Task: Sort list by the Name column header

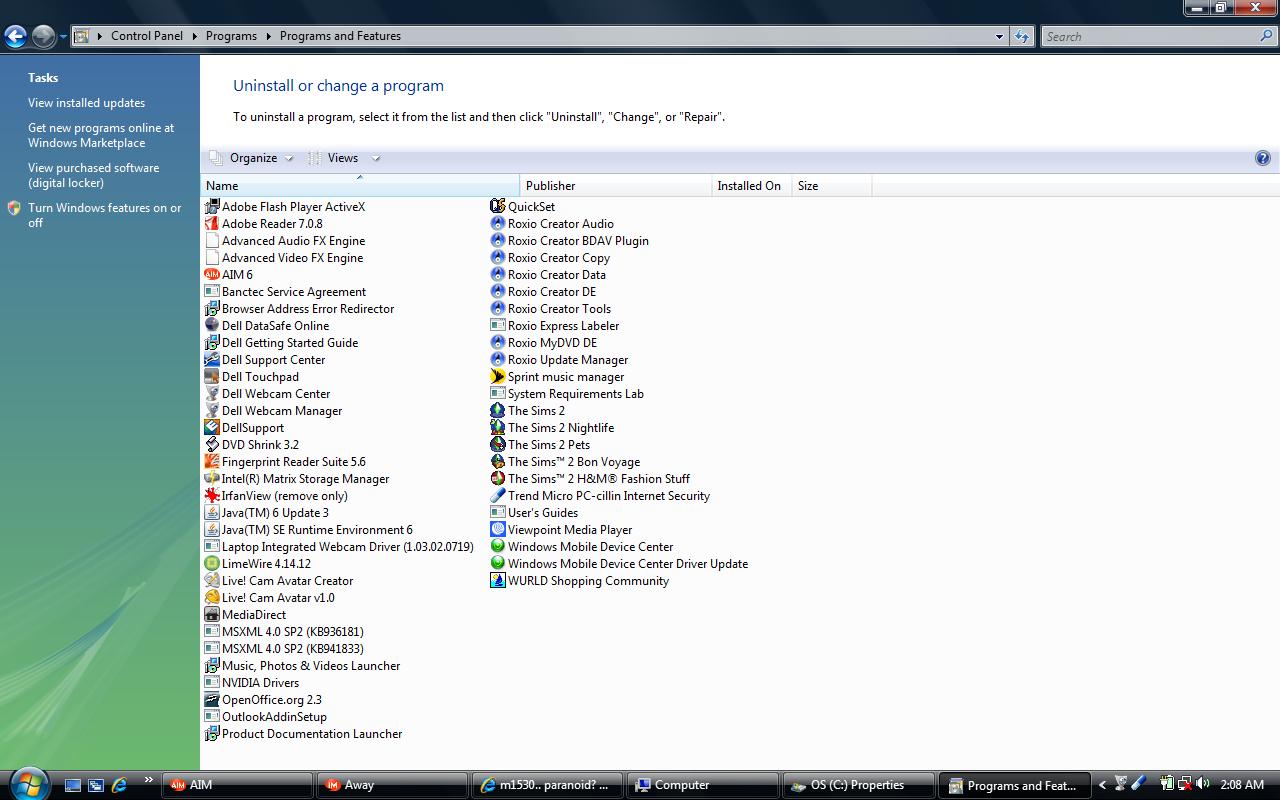Action: (x=360, y=185)
